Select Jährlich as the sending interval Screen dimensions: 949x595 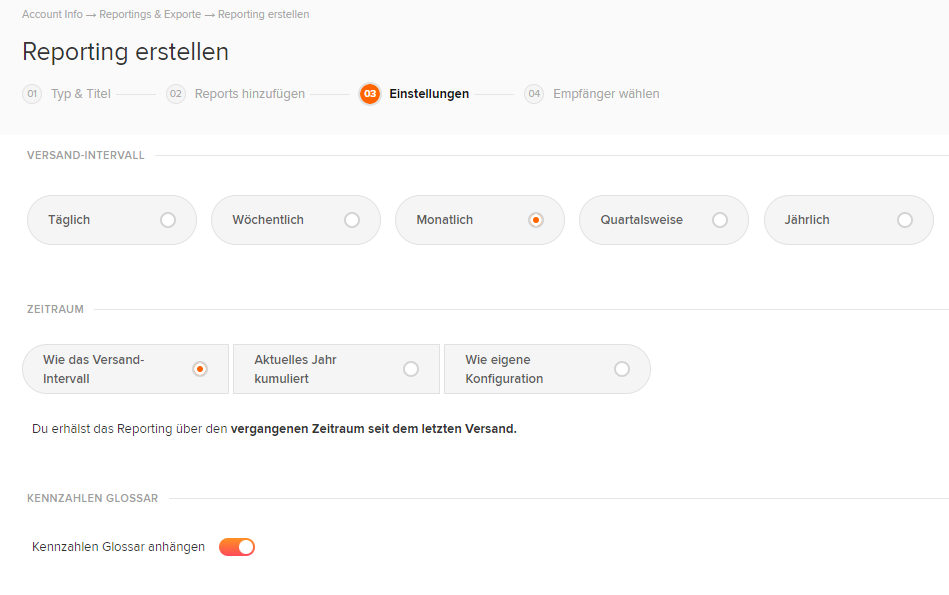pos(905,220)
